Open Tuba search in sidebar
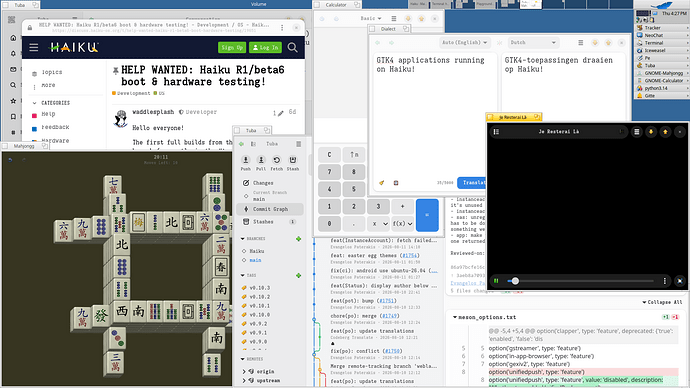690x388 pixels. (x=13, y=85)
